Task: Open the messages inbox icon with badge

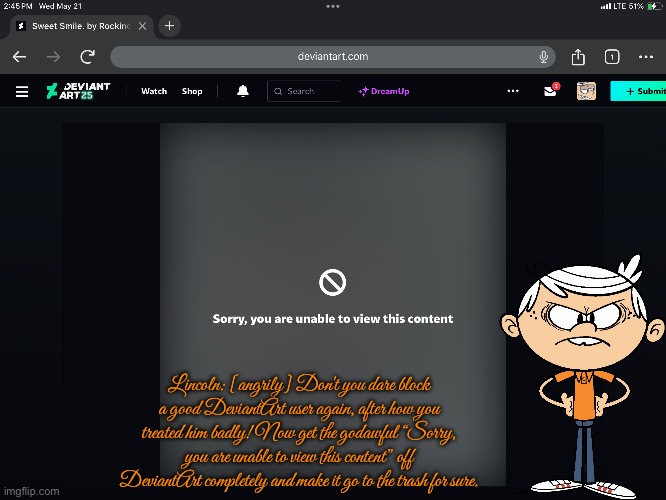Action: (x=551, y=90)
